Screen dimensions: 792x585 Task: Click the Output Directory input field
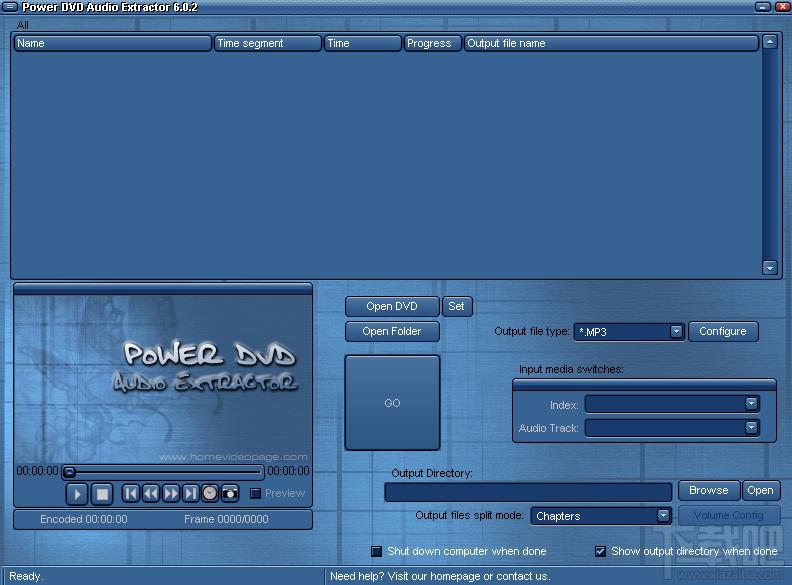click(x=528, y=492)
